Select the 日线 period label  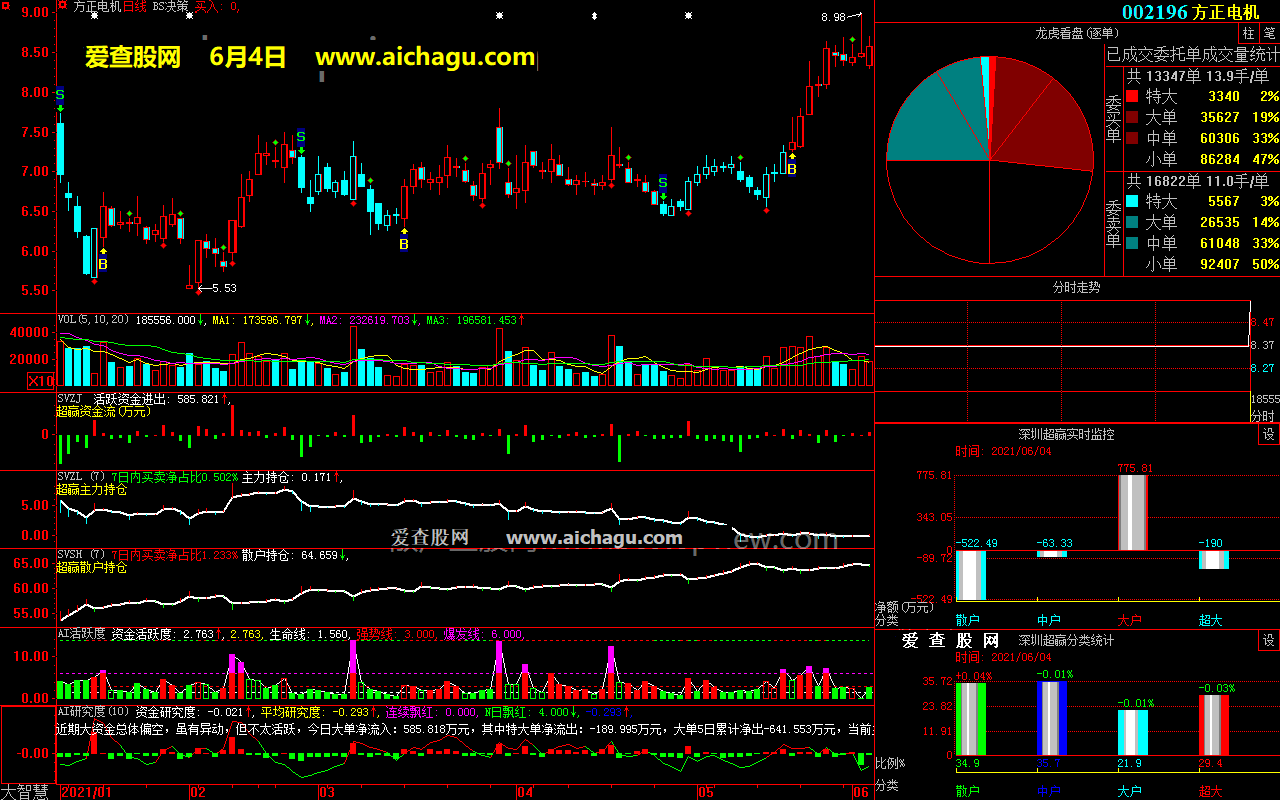tap(135, 6)
